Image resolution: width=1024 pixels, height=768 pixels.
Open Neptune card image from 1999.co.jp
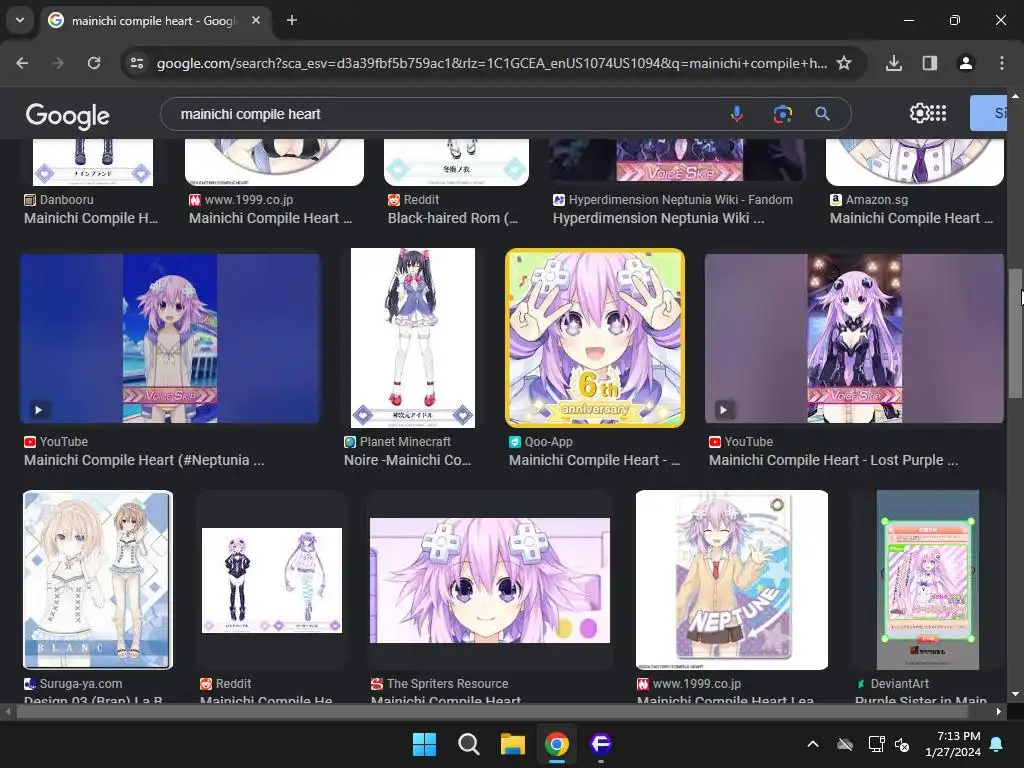pos(731,580)
